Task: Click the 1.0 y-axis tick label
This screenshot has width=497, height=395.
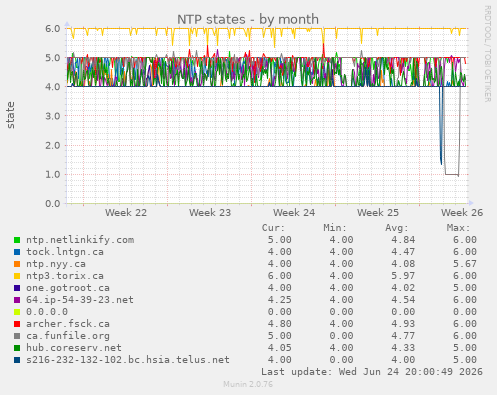Action: (x=53, y=174)
